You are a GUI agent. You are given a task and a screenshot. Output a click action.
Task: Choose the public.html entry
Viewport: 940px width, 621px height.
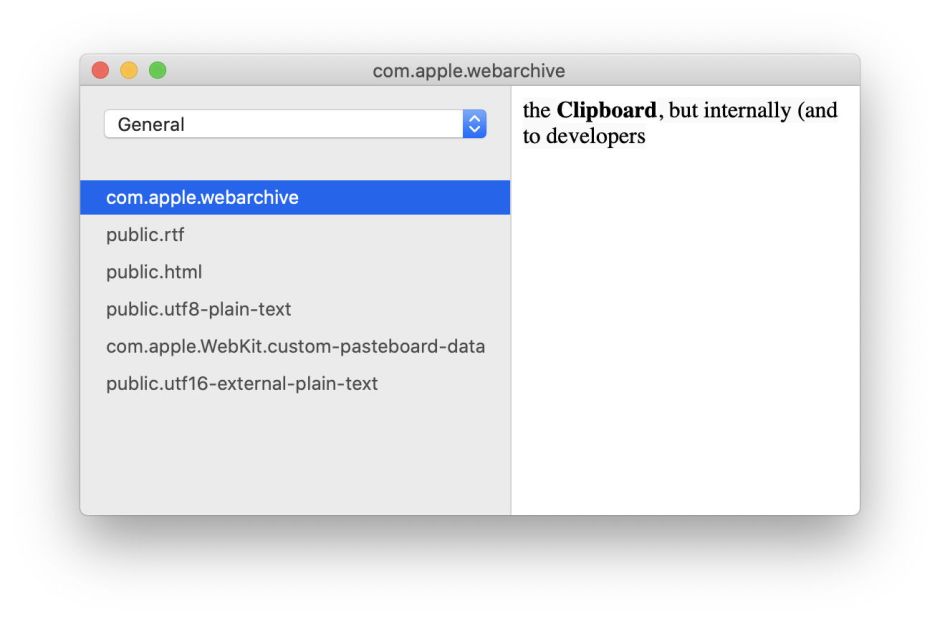tap(154, 272)
